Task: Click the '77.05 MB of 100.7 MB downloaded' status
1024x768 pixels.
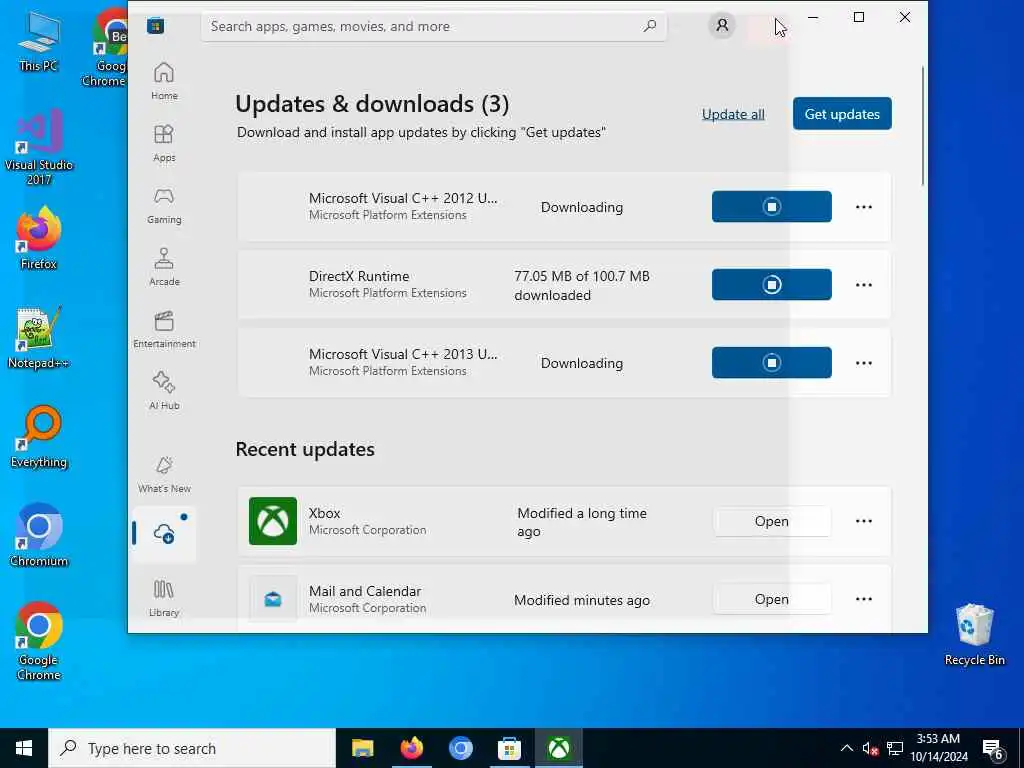Action: coord(582,285)
